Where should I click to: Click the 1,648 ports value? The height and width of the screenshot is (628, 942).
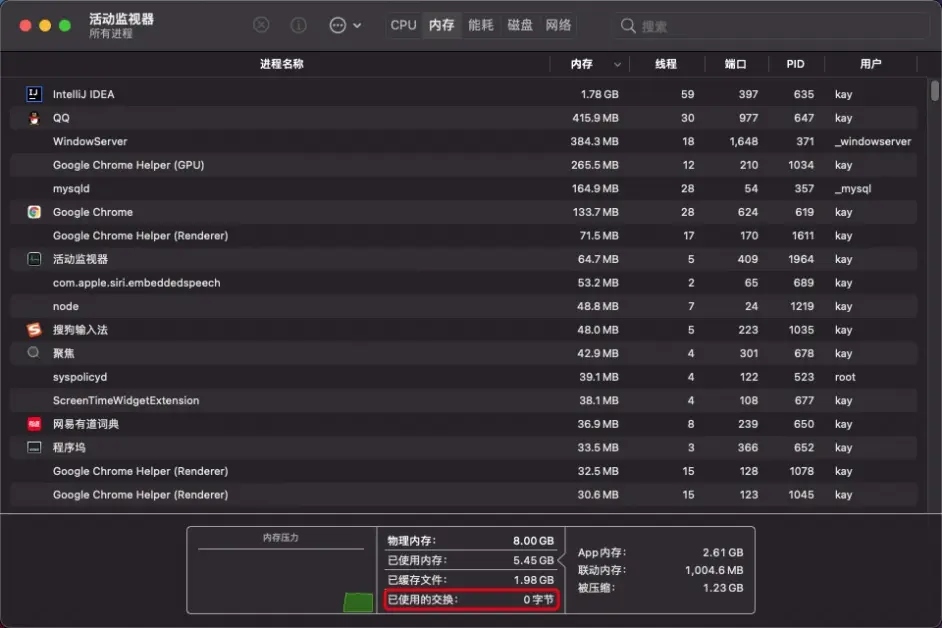[x=744, y=141]
